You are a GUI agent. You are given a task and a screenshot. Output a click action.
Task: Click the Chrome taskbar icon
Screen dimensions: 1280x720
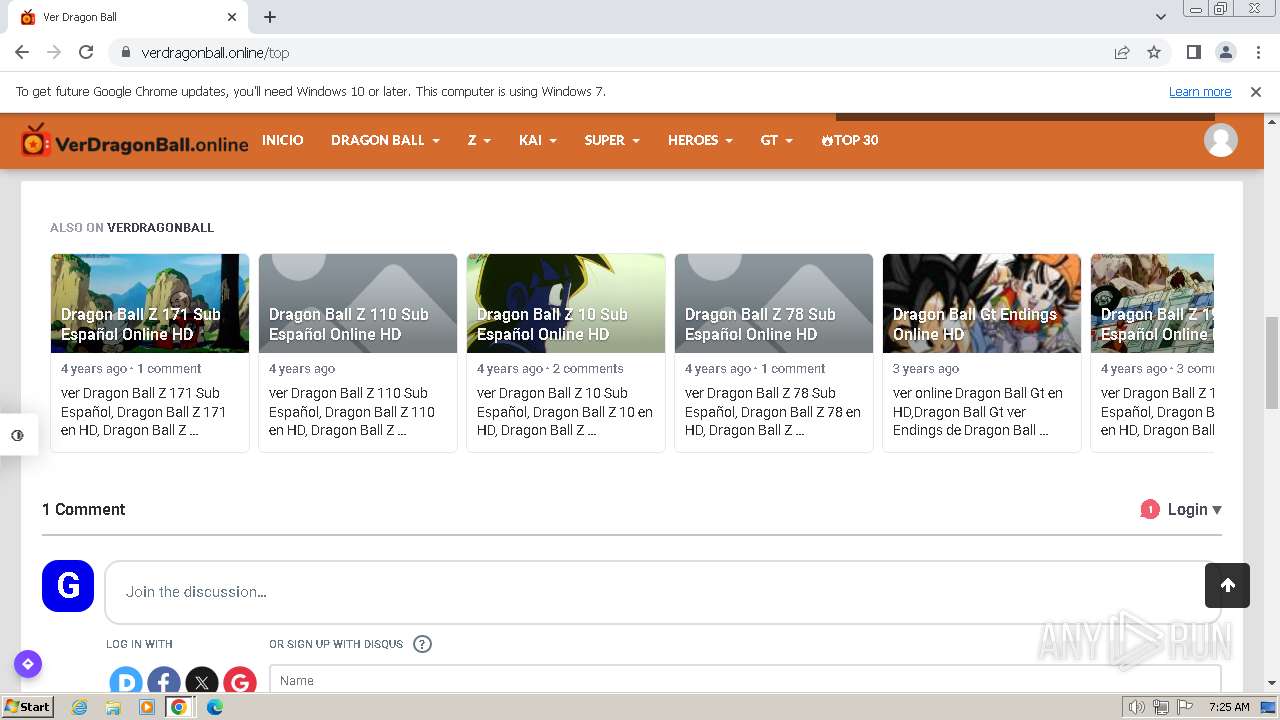click(179, 707)
